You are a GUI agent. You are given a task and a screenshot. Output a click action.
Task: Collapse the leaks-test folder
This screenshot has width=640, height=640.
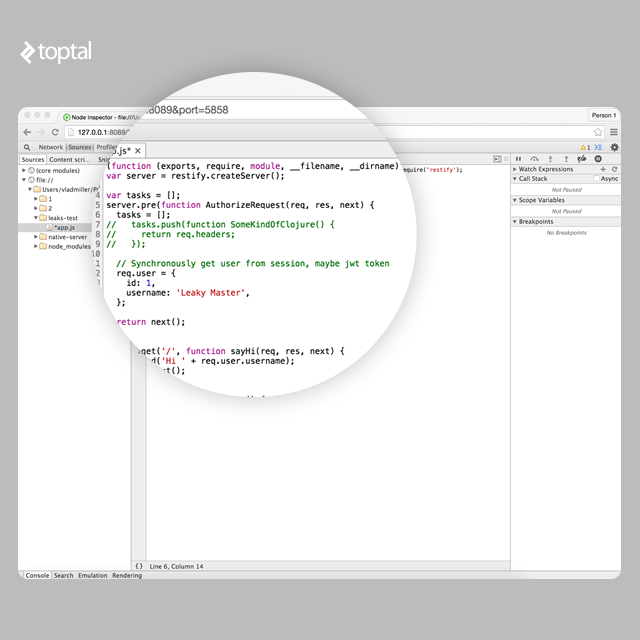click(36, 218)
